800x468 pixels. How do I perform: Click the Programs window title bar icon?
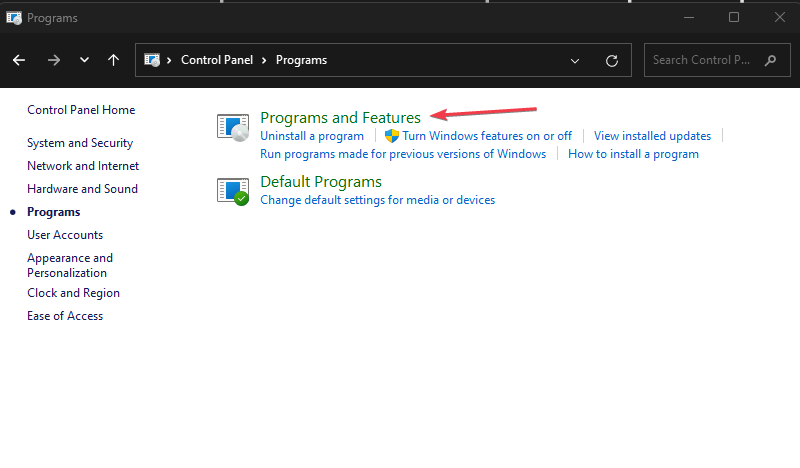tap(14, 18)
